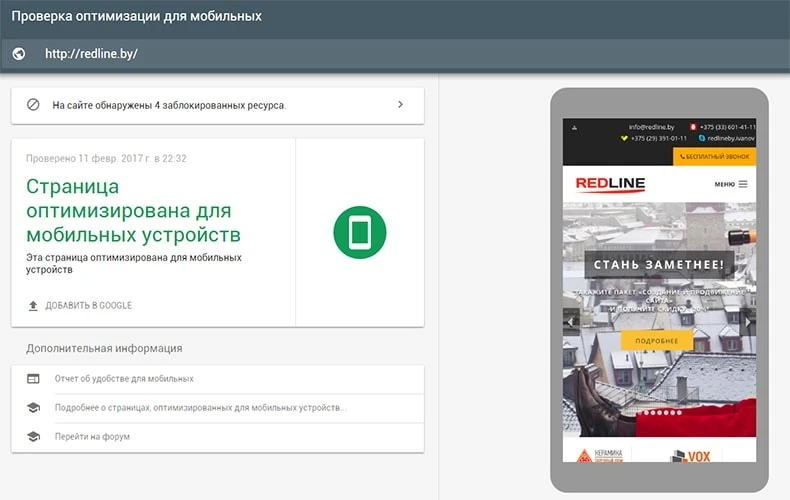
Task: Click the REDLINE logo in preview
Action: pyautogui.click(x=610, y=184)
